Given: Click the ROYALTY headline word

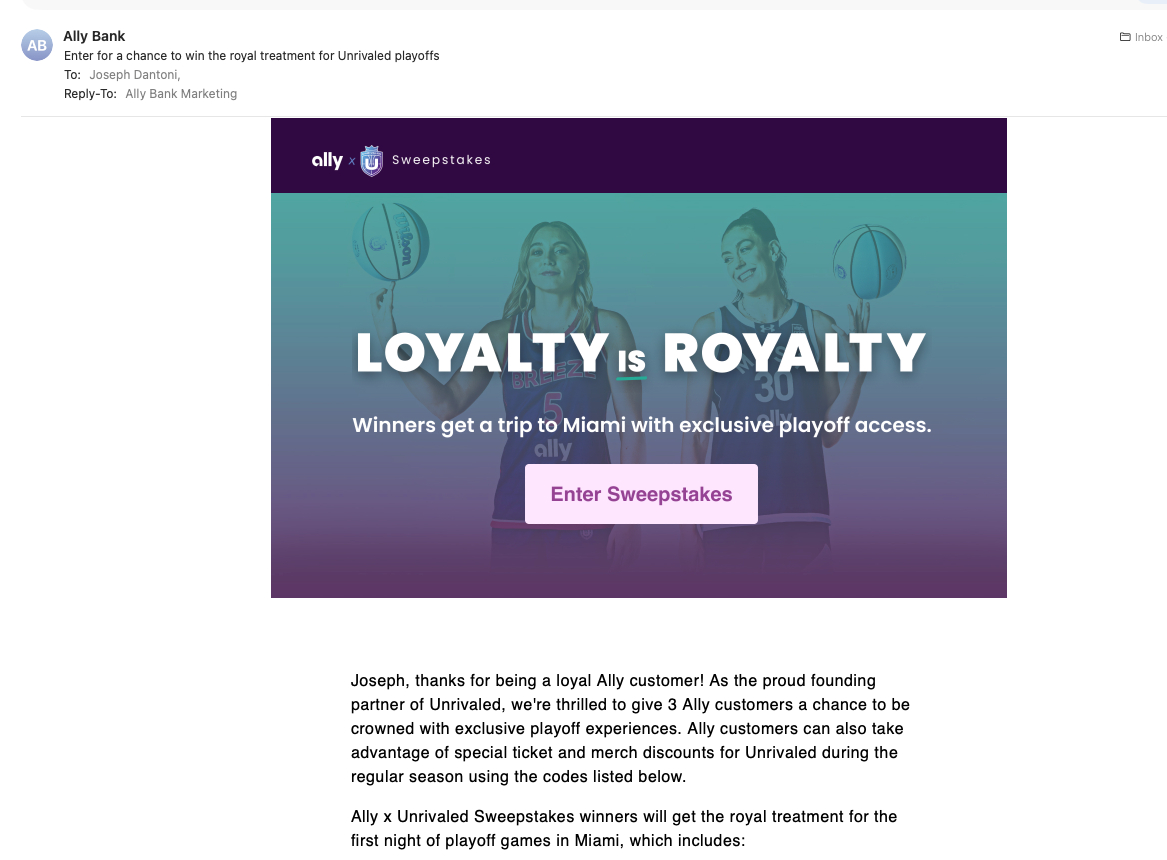Looking at the screenshot, I should (x=794, y=353).
